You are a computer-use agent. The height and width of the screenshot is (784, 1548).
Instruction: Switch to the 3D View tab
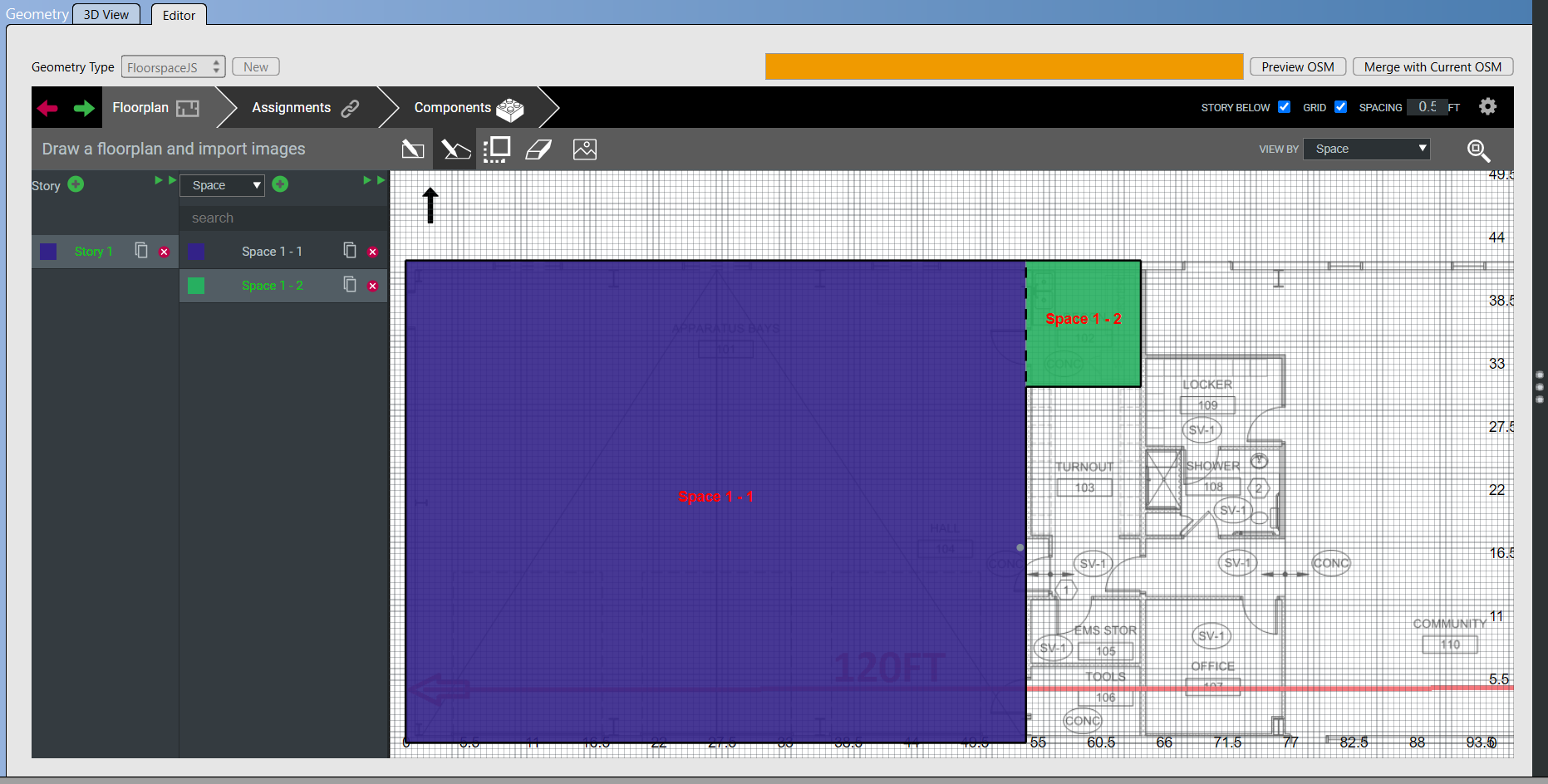(106, 15)
